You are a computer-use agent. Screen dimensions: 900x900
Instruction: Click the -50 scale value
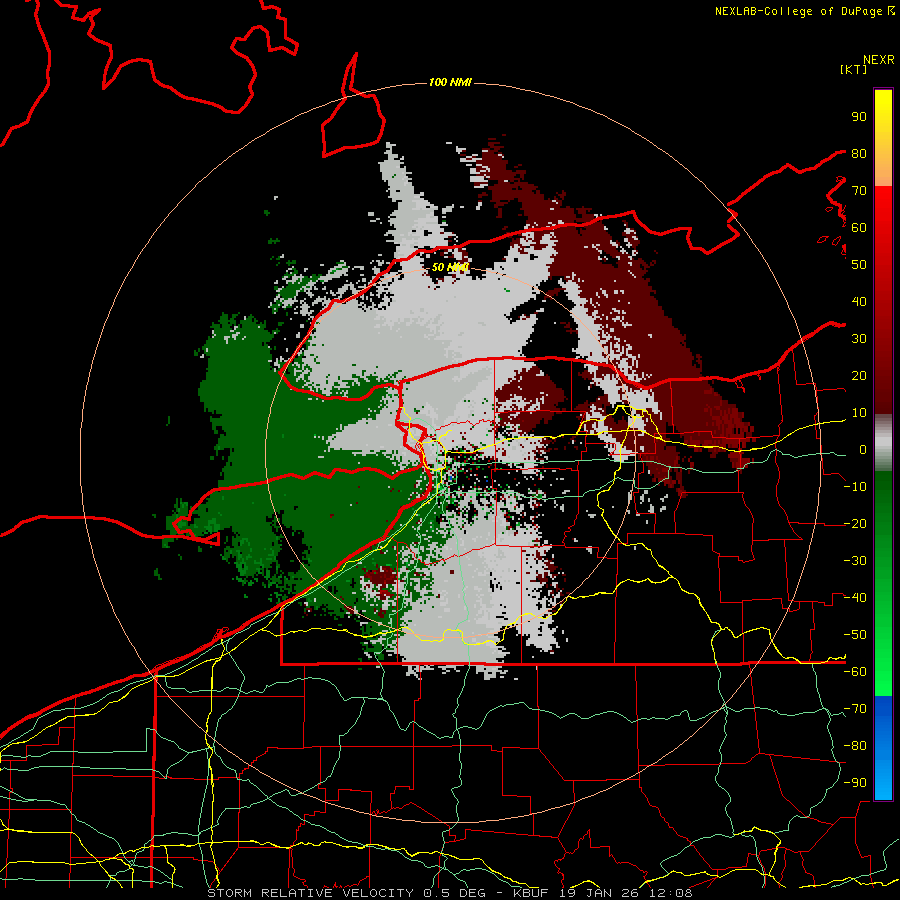(855, 635)
